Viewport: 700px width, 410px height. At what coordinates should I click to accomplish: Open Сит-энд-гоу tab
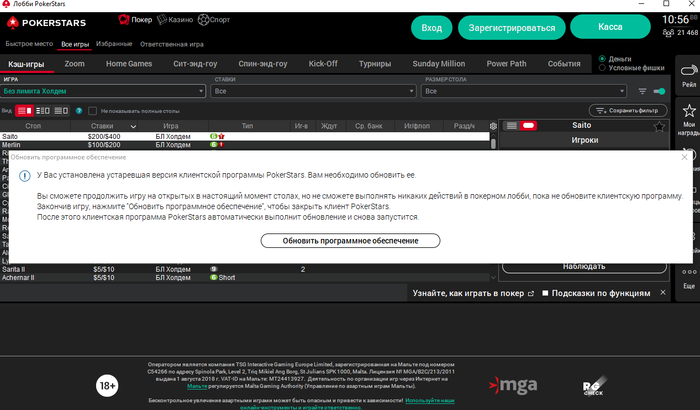point(195,64)
